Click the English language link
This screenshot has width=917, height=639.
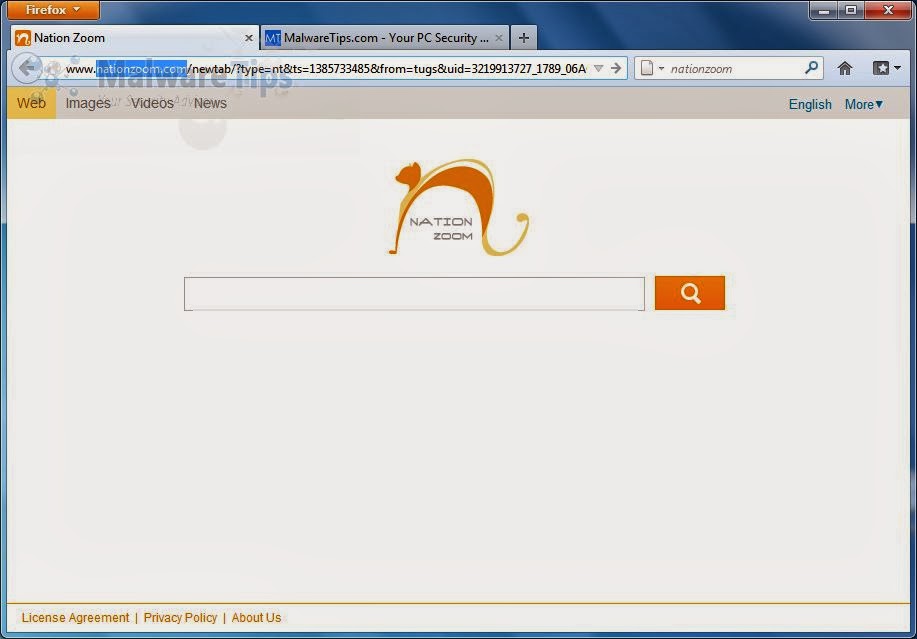point(810,105)
